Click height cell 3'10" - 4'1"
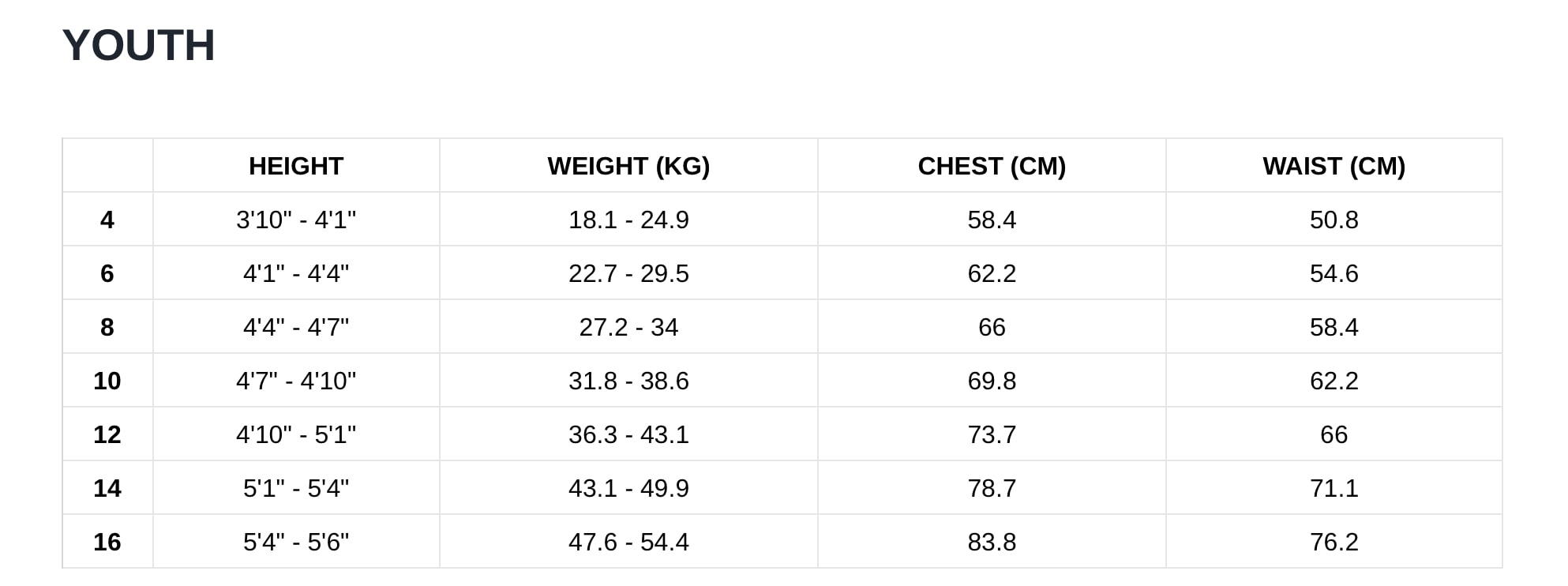1568x586 pixels. [296, 220]
